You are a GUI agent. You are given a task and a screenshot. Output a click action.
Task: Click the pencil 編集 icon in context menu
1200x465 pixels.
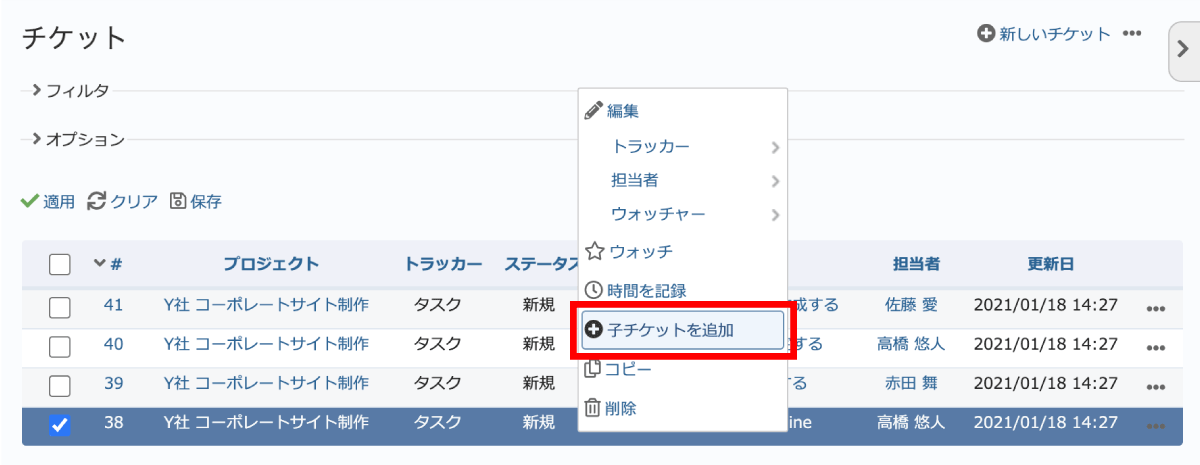coord(593,110)
